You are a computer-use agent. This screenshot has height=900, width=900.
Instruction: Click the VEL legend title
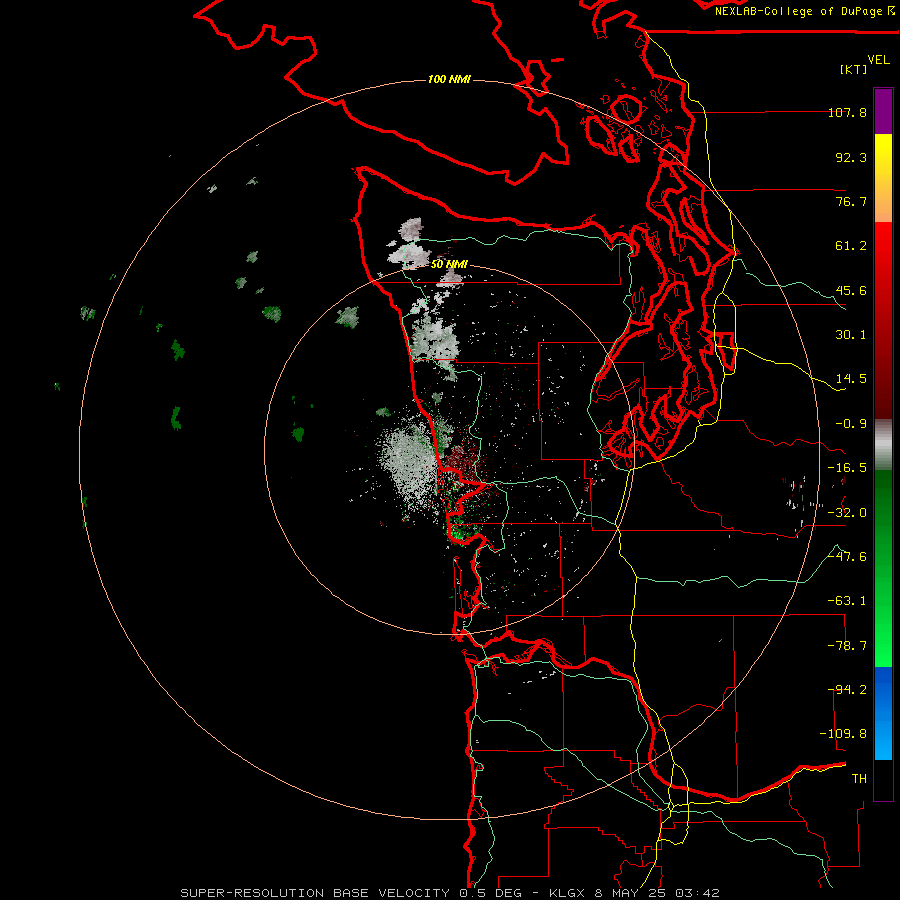coord(878,60)
